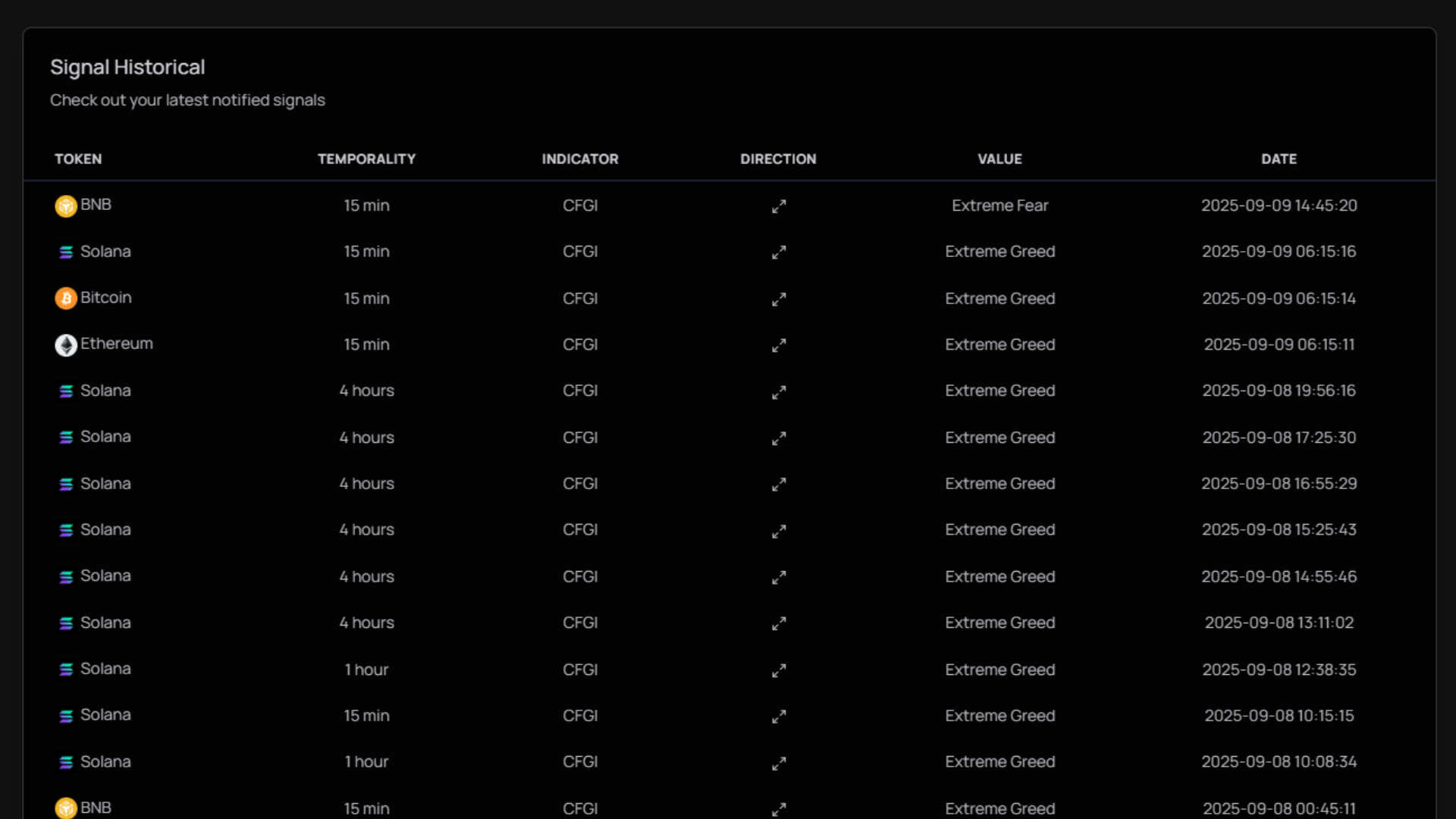Click the TEMPORALITY column header
1456x819 pixels.
[366, 159]
